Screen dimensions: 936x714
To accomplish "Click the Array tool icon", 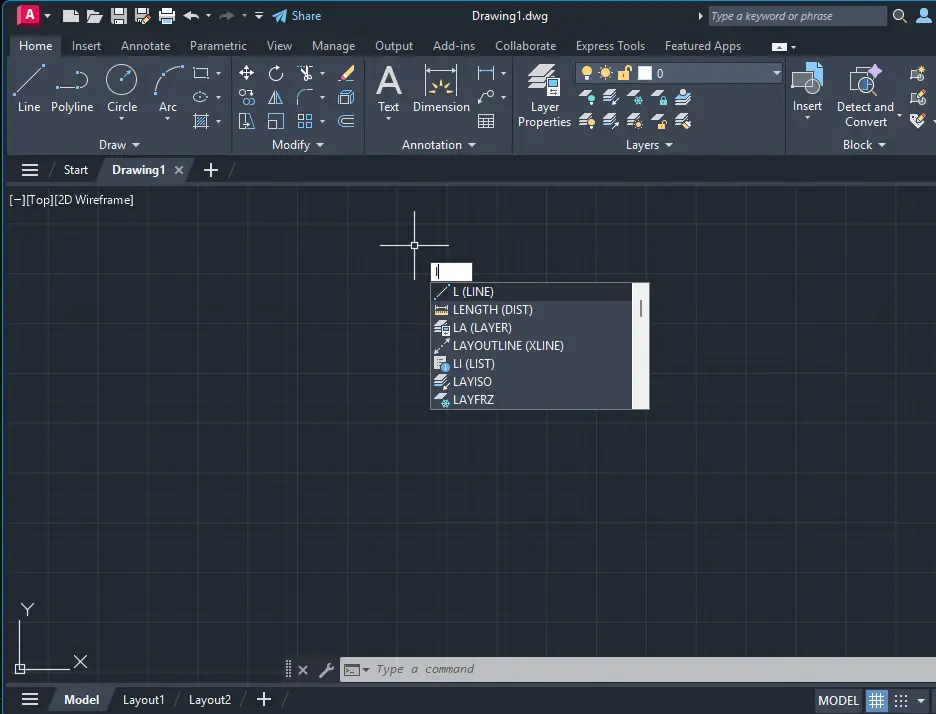I will pos(304,121).
